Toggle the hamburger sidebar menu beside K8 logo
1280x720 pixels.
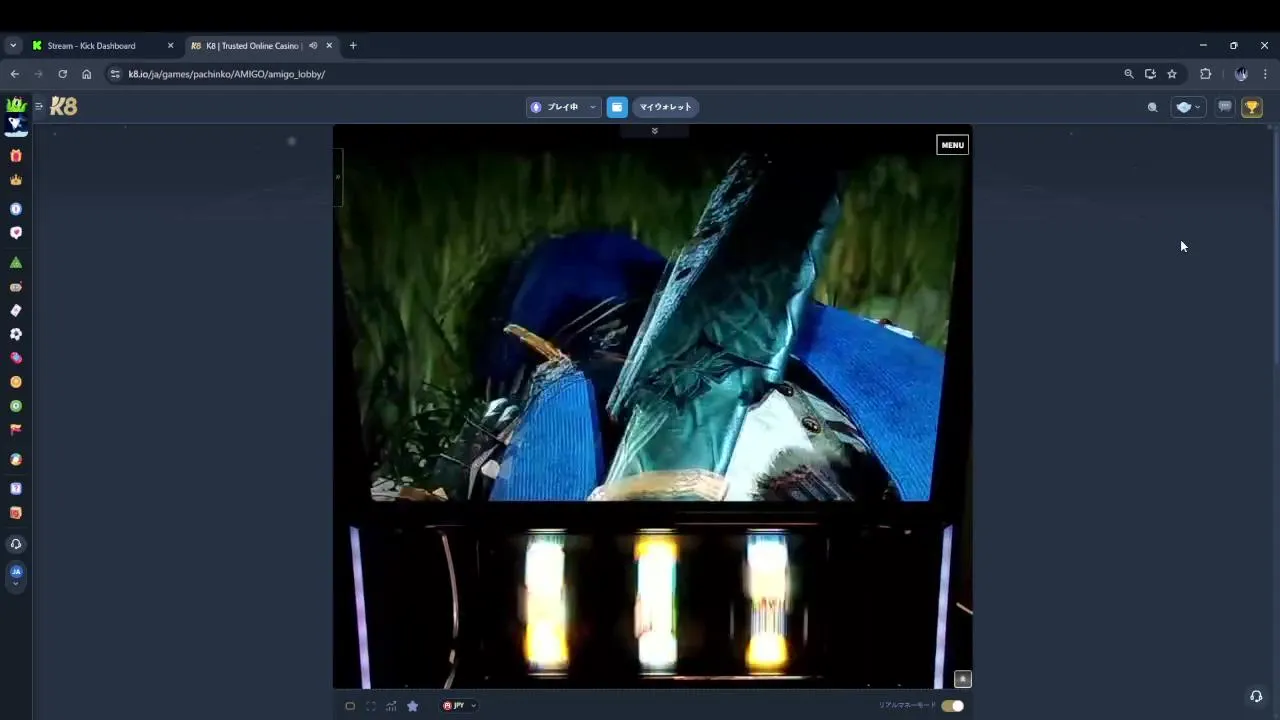pos(39,106)
